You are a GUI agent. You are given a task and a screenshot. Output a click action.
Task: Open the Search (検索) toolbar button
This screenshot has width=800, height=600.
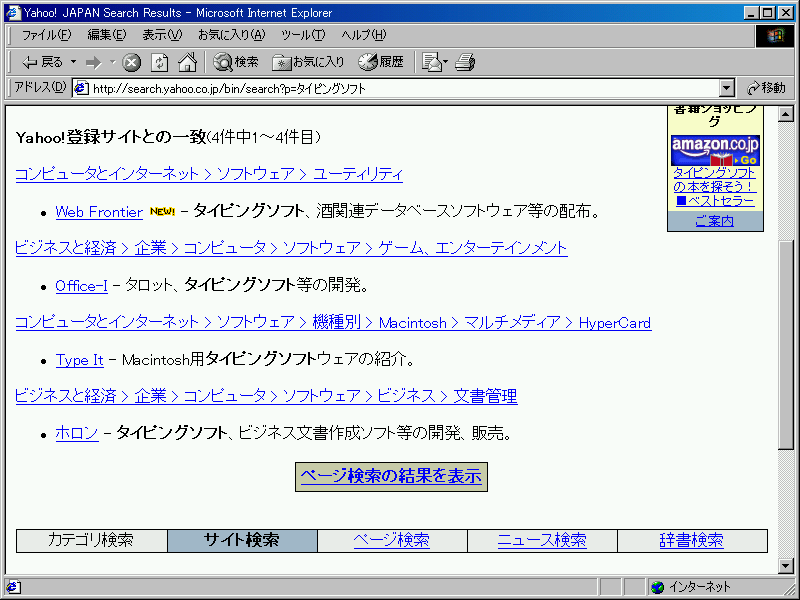coord(236,62)
